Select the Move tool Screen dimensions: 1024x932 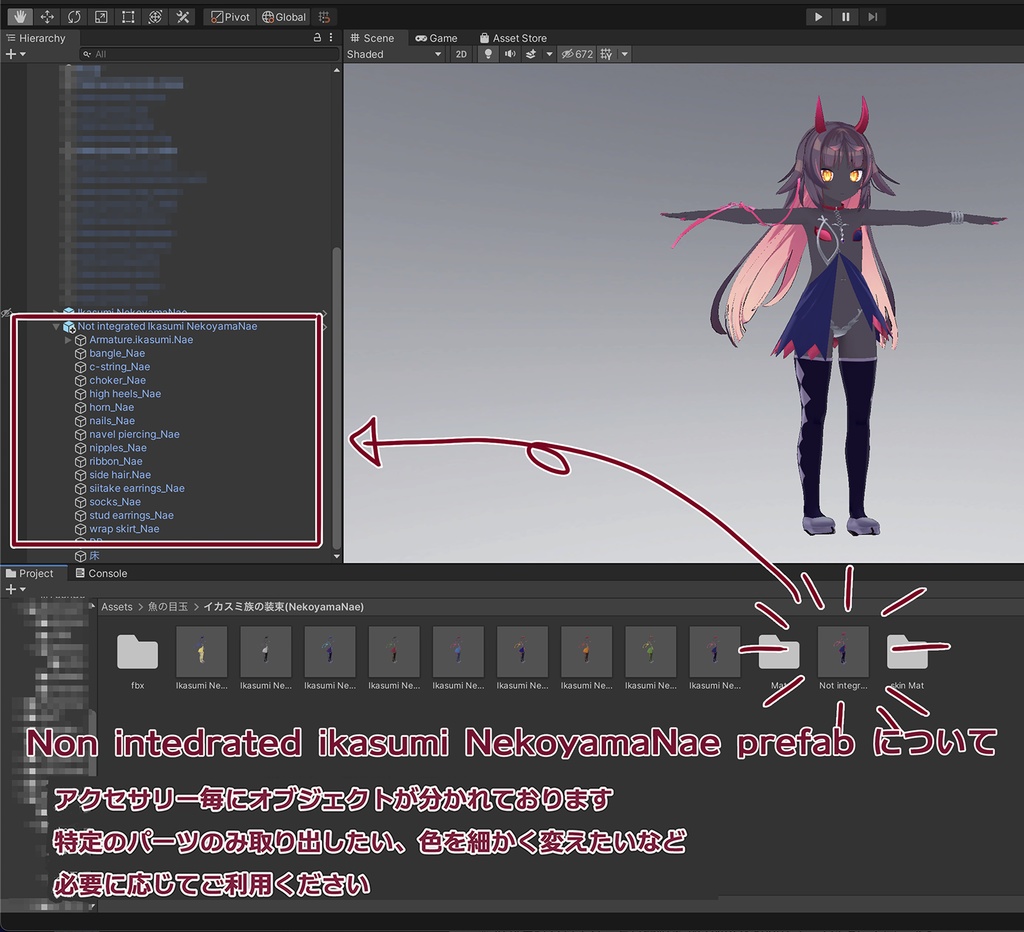tap(47, 16)
